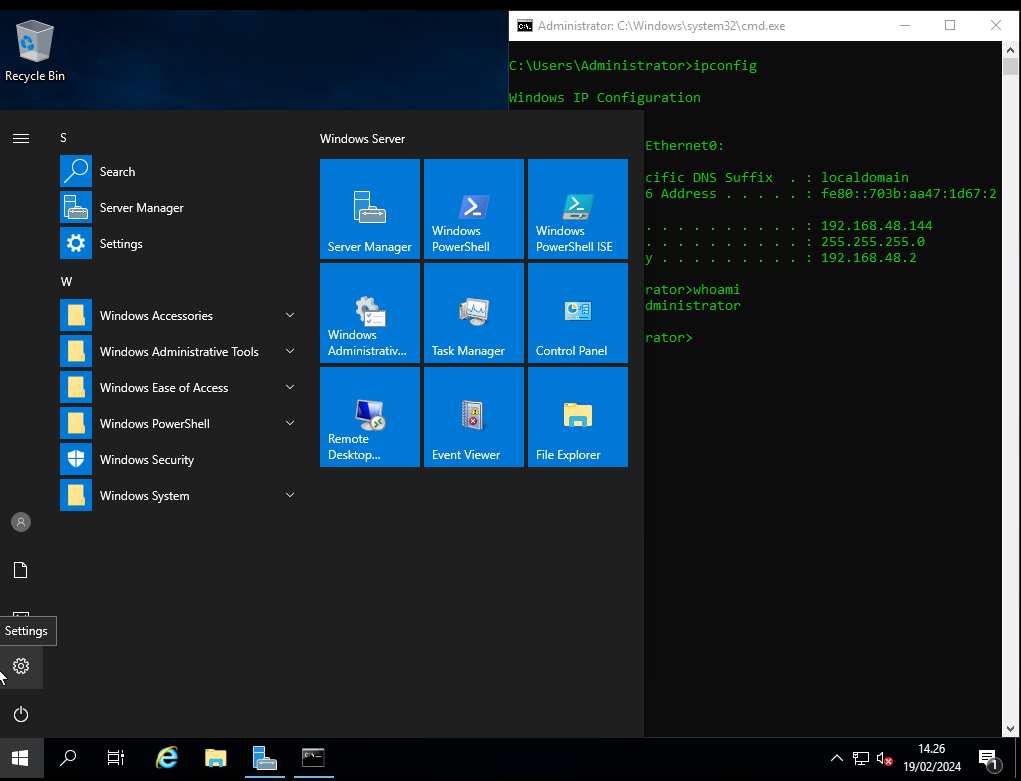Launch the Event Viewer tile

coord(473,417)
